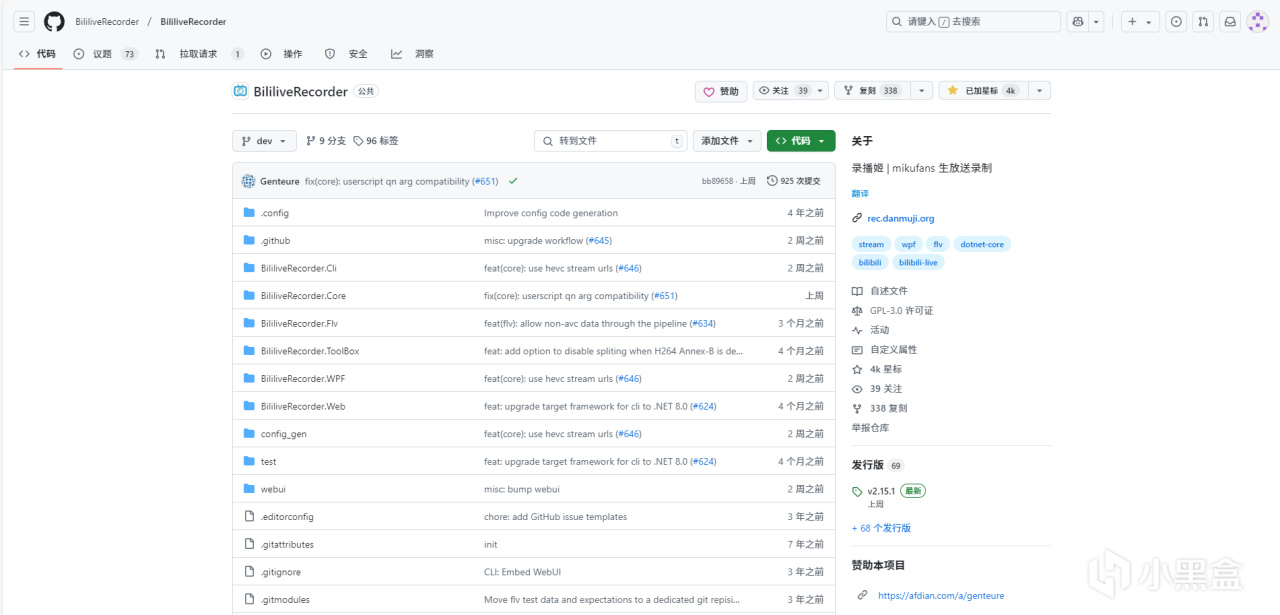1280x615 pixels.
Task: Open Copilot icon next to search
Action: [1077, 21]
